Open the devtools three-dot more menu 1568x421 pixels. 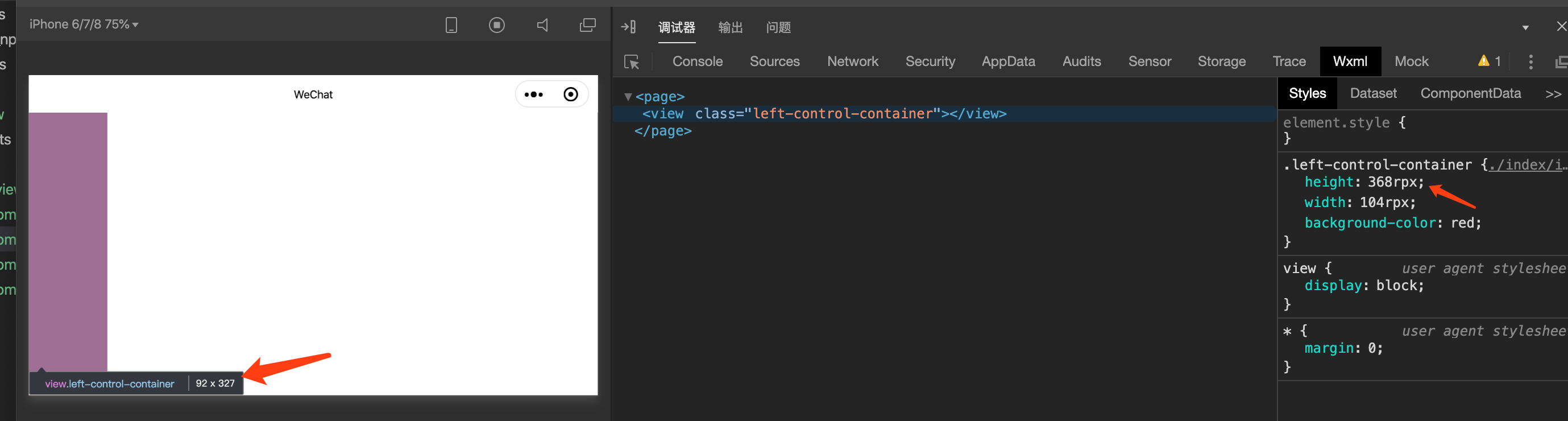pos(1530,61)
